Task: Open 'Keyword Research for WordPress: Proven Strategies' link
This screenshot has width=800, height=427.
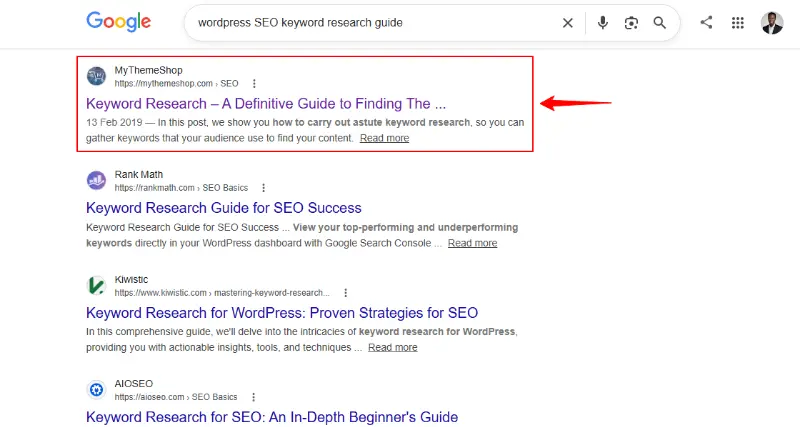Action: [x=282, y=312]
